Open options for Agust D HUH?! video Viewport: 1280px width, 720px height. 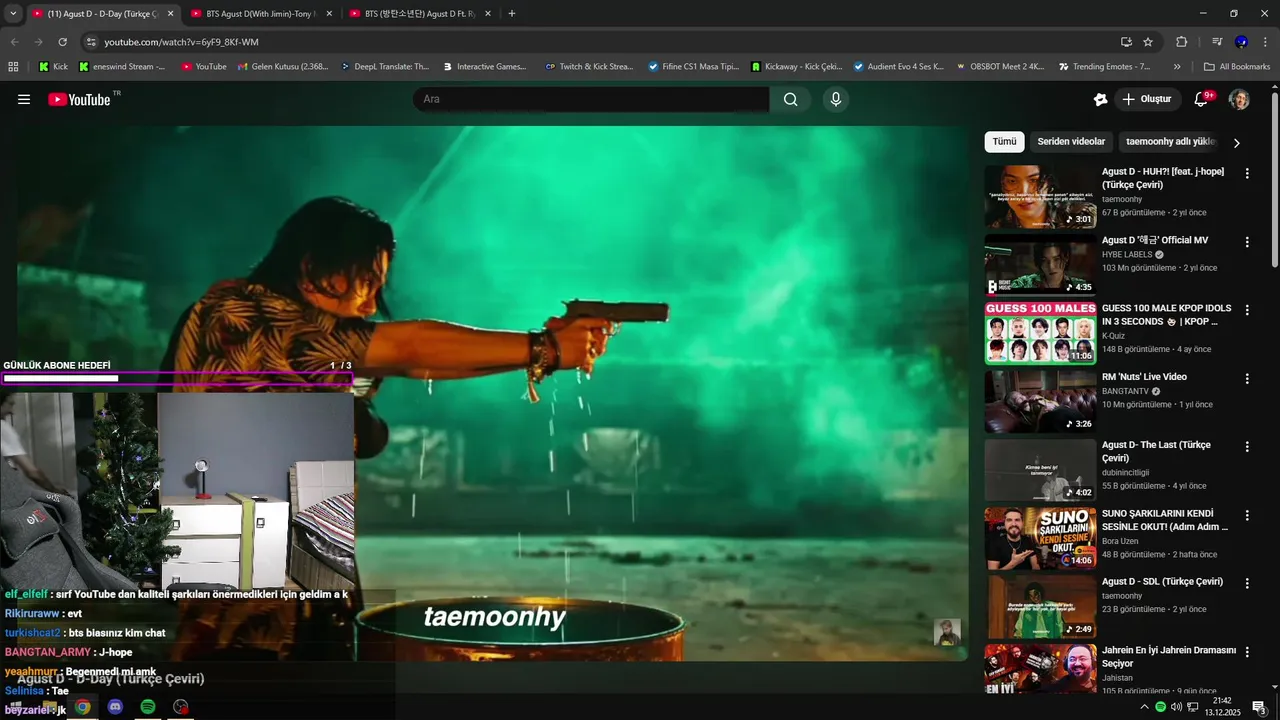(x=1247, y=173)
